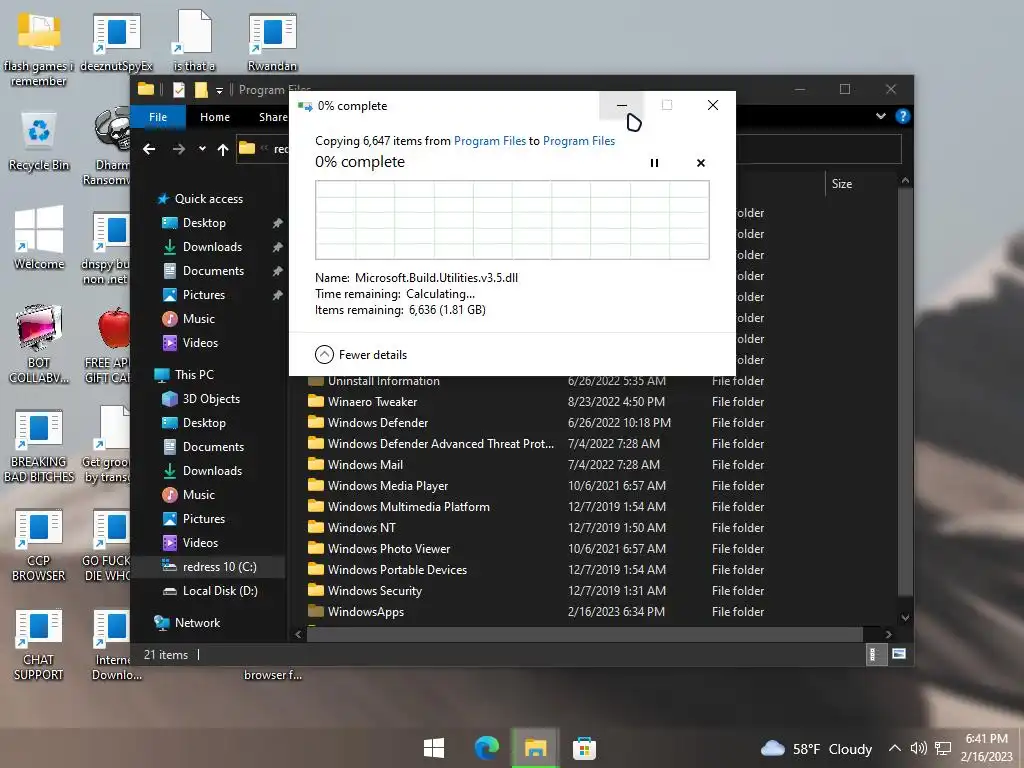
Task: Open the Windows Start menu
Action: pyautogui.click(x=434, y=748)
